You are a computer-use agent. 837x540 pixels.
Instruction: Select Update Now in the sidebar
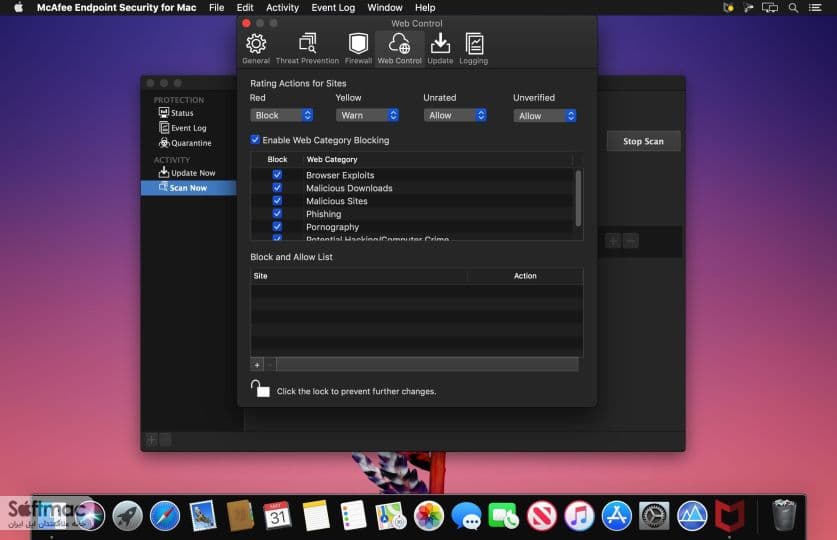(x=187, y=172)
